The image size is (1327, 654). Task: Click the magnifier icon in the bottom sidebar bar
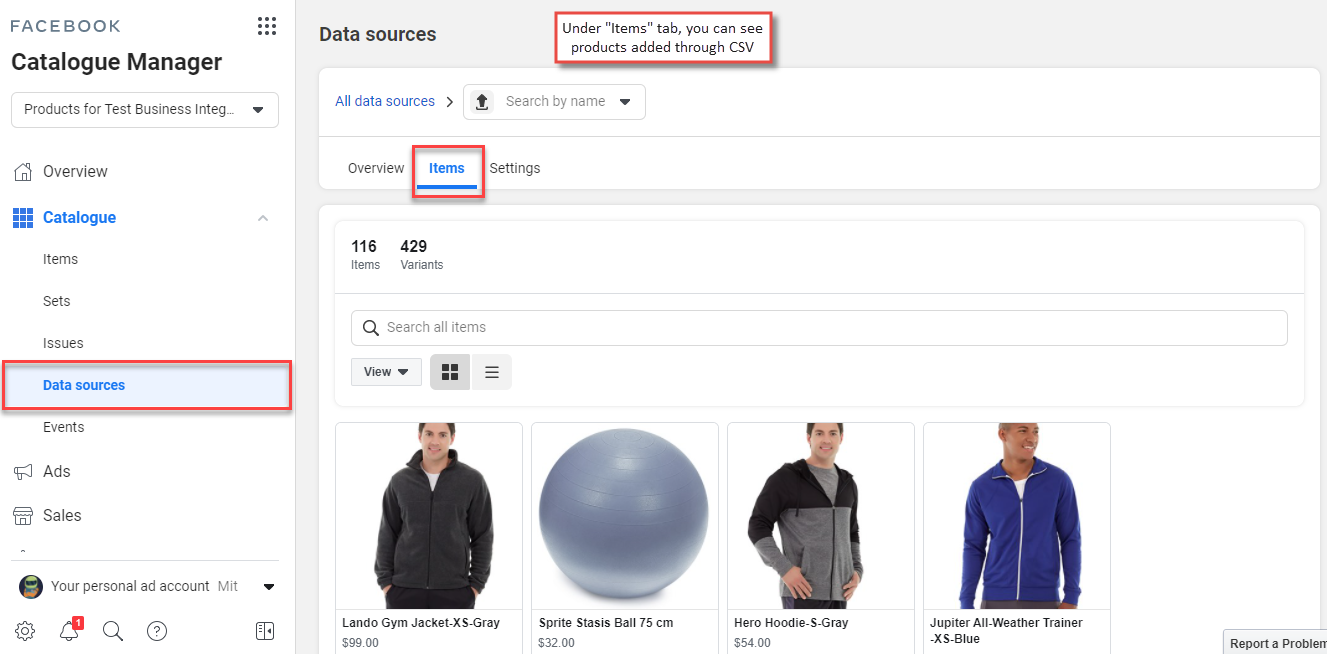(113, 630)
